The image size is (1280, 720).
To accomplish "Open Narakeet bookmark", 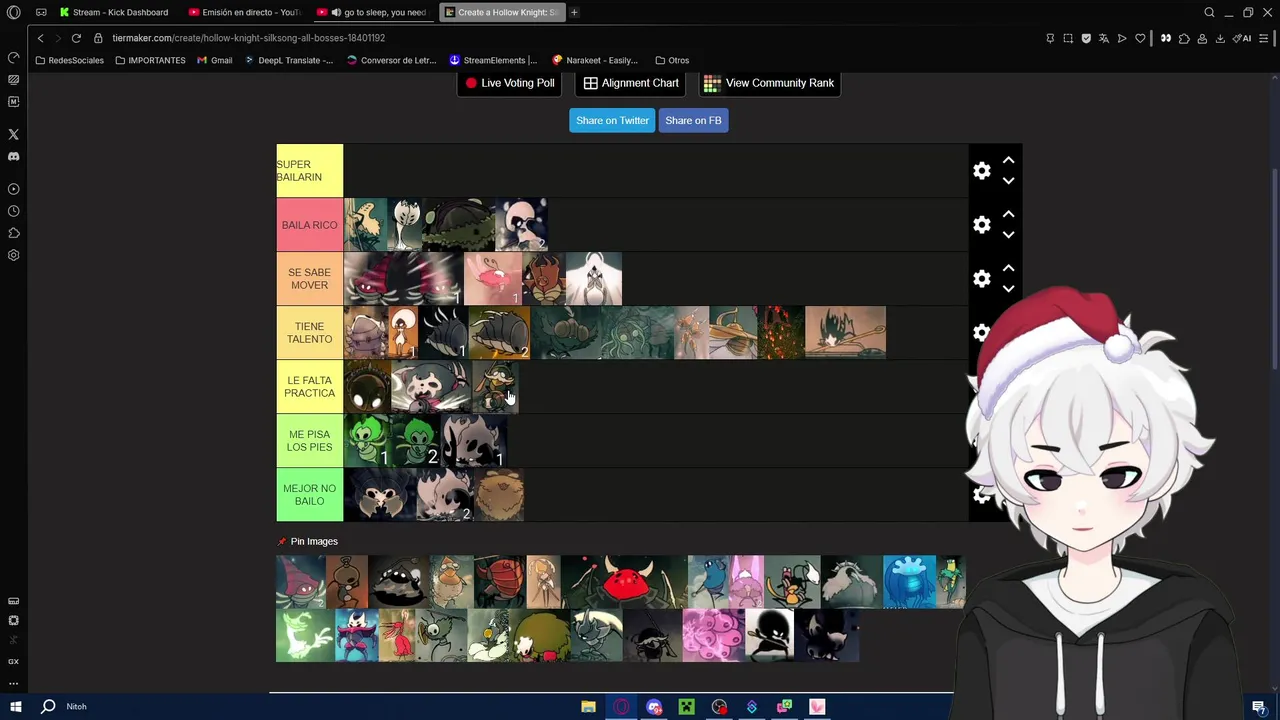I will coord(595,60).
